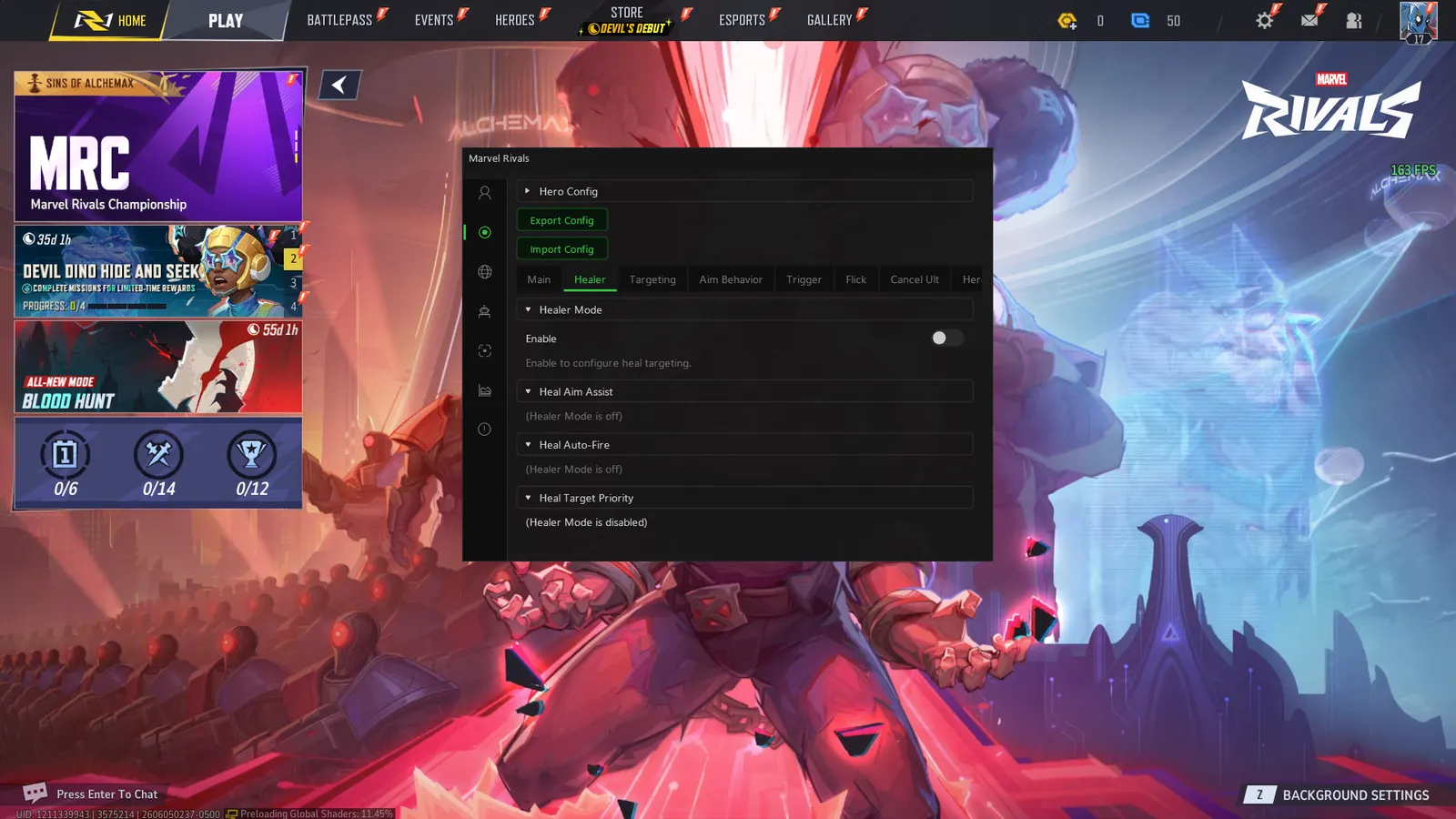Open the mail envelope icon
Image resolution: width=1456 pixels, height=819 pixels.
pyautogui.click(x=1309, y=20)
